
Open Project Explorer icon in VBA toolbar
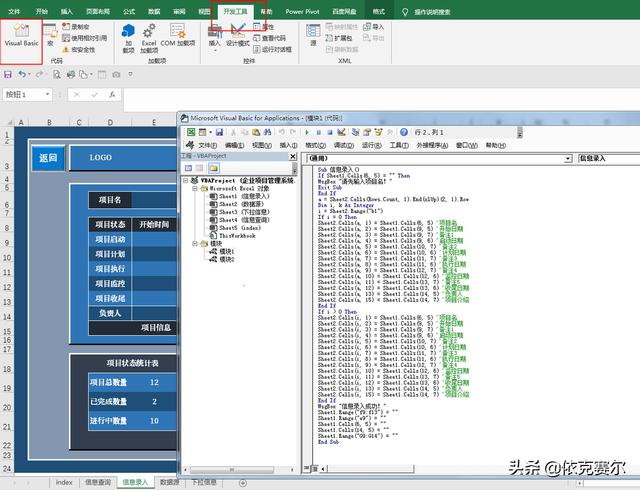(x=356, y=132)
